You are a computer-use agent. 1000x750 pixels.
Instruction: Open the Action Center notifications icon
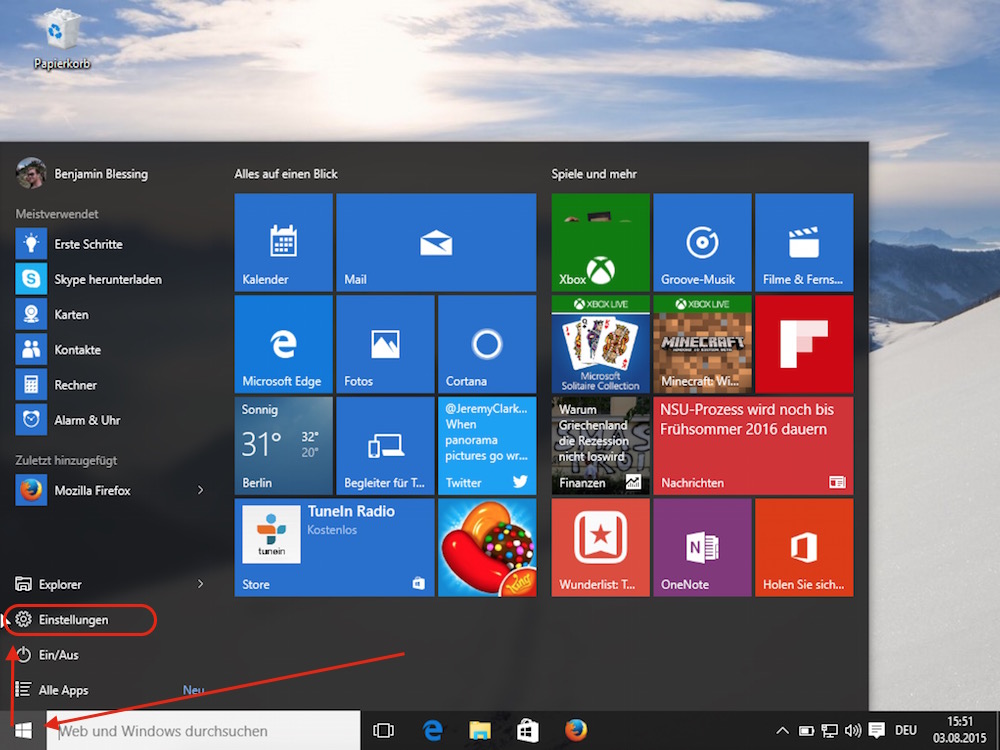click(x=877, y=730)
